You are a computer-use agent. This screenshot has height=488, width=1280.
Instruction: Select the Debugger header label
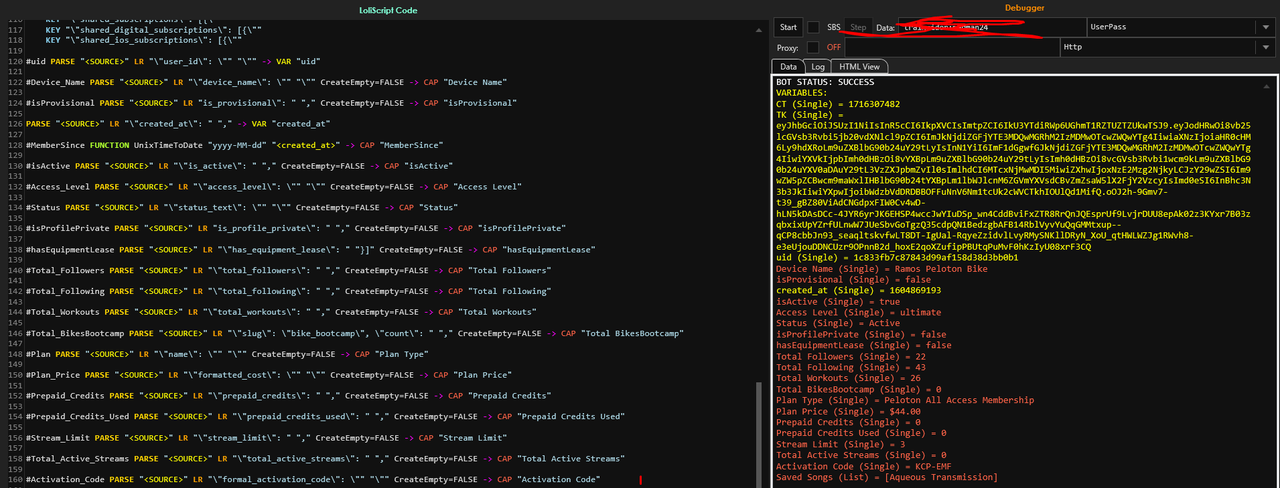click(1025, 8)
